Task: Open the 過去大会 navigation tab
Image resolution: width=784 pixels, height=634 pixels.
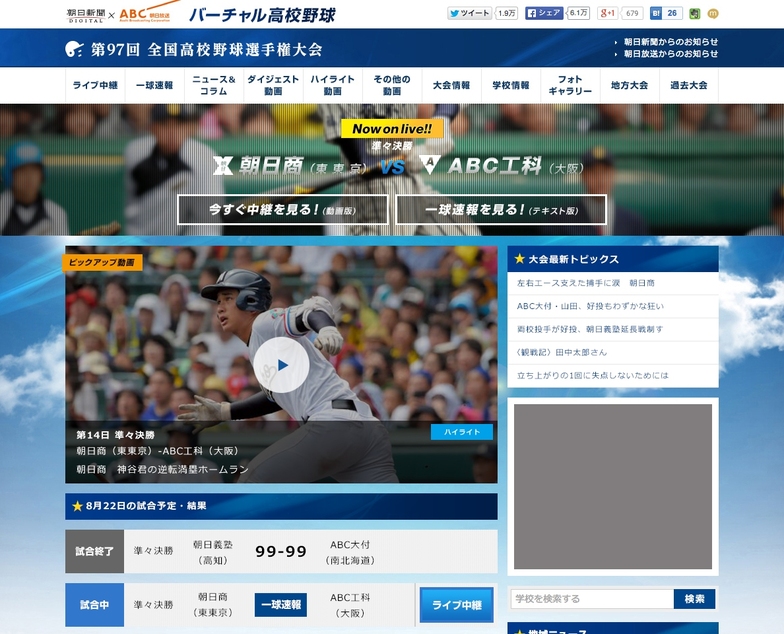Action: (x=688, y=86)
